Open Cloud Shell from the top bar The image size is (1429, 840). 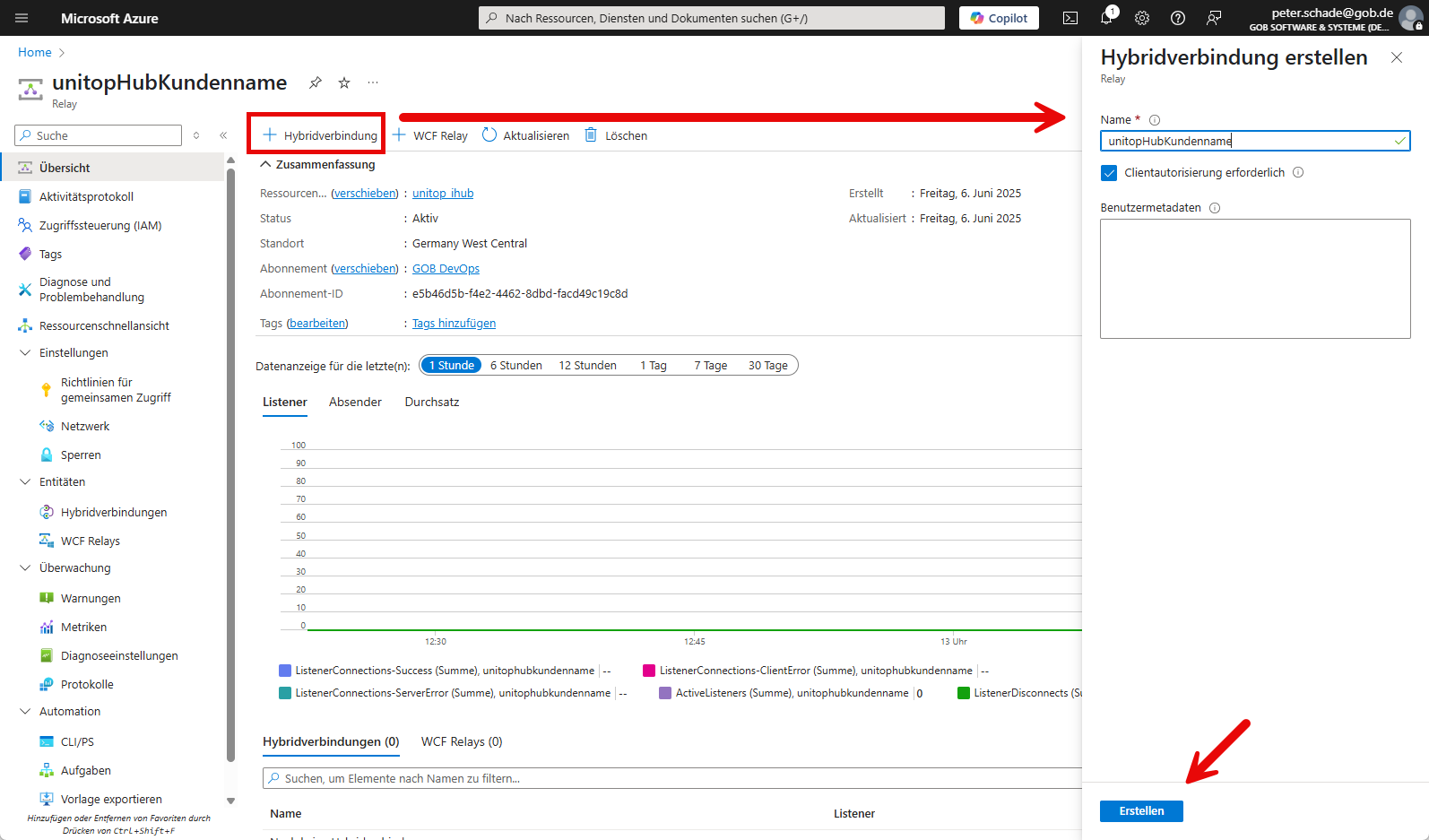1070,18
